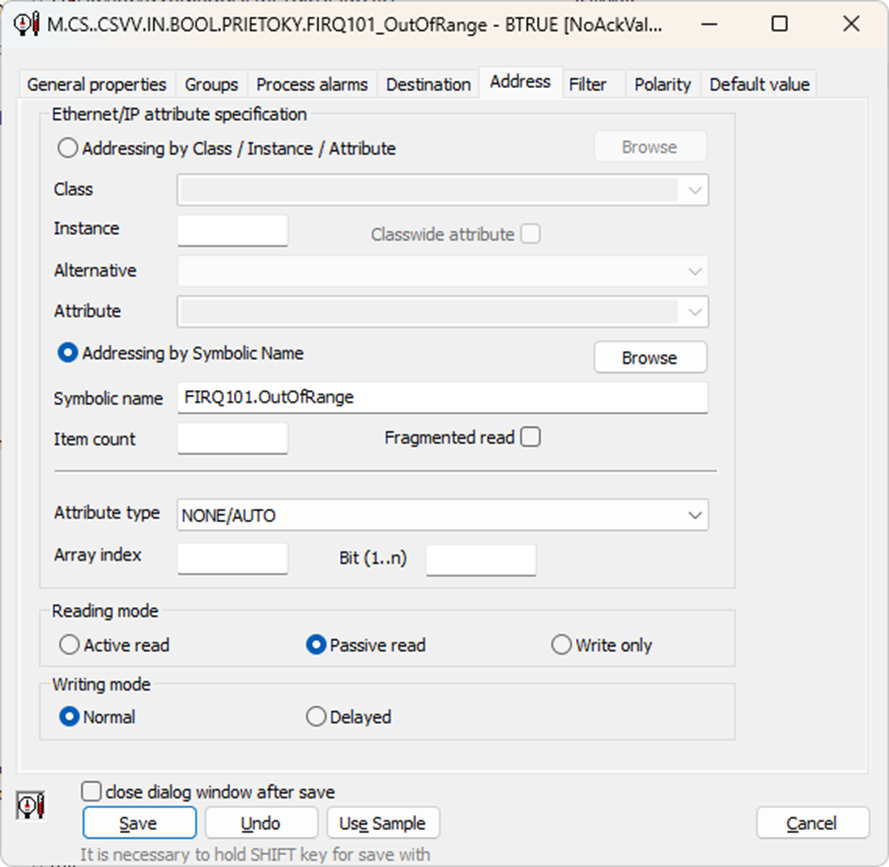Click Browse next to Symbolic Name addressing
This screenshot has height=867, width=889.
tap(650, 357)
